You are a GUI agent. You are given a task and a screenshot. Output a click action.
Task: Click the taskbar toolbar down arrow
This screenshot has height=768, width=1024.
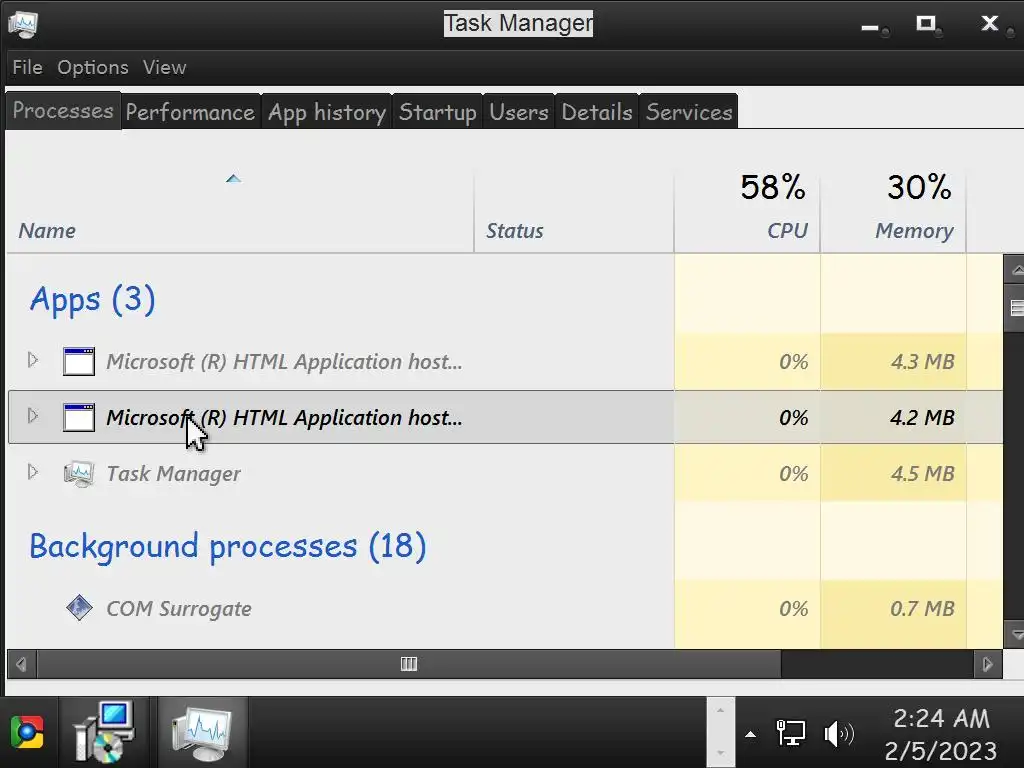[x=720, y=752]
